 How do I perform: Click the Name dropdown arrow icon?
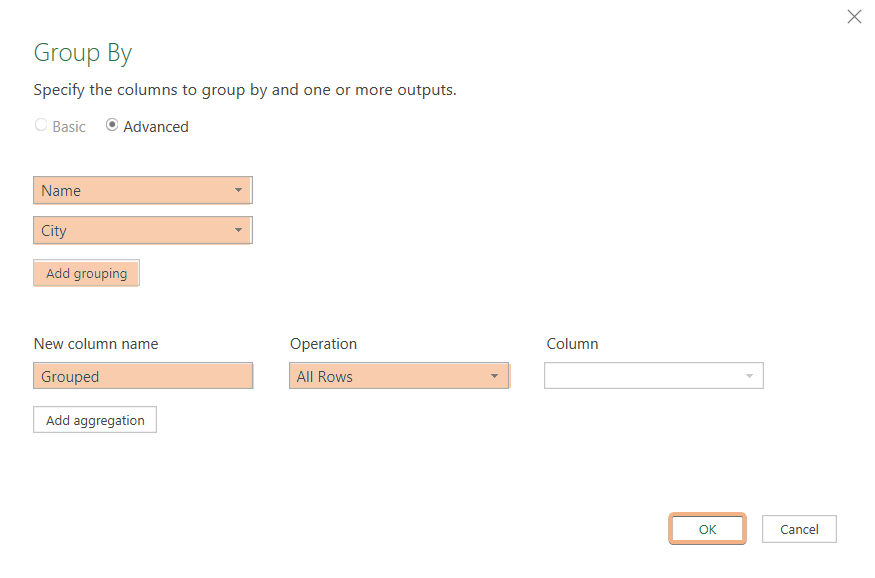tap(239, 190)
